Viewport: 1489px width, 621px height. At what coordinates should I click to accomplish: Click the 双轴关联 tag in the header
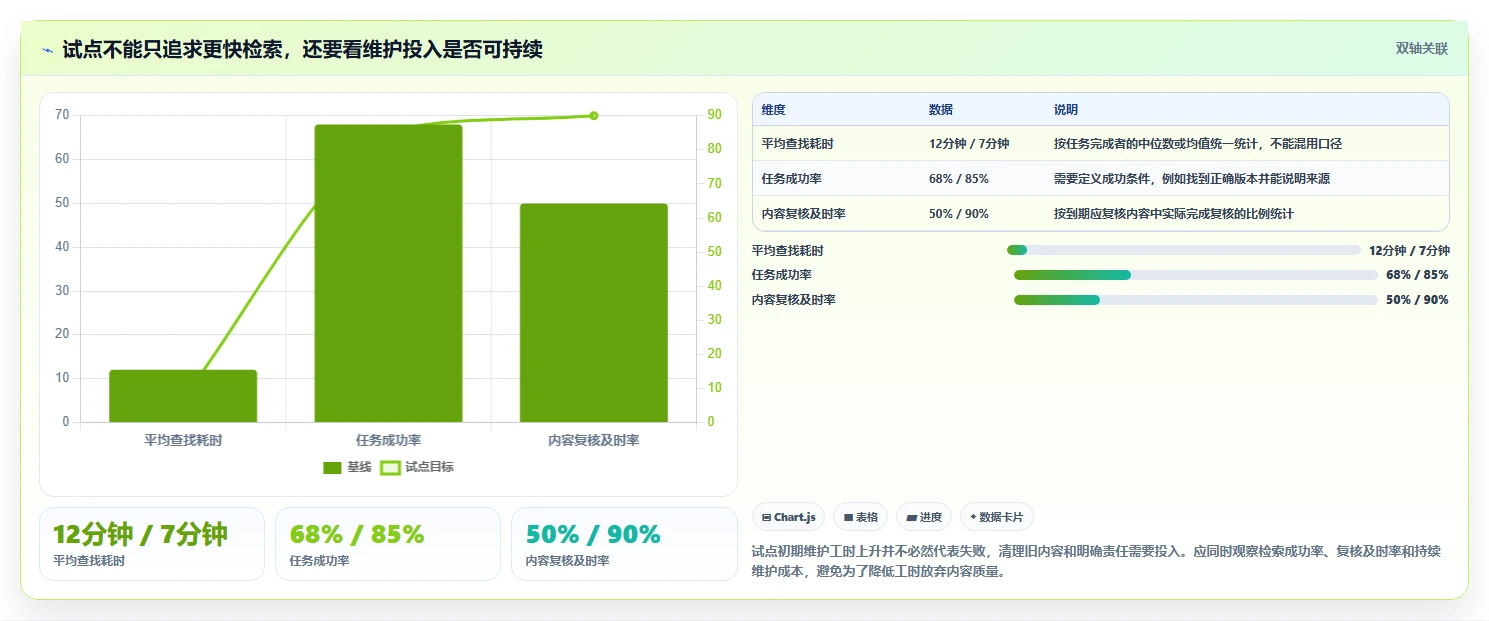(x=1421, y=48)
